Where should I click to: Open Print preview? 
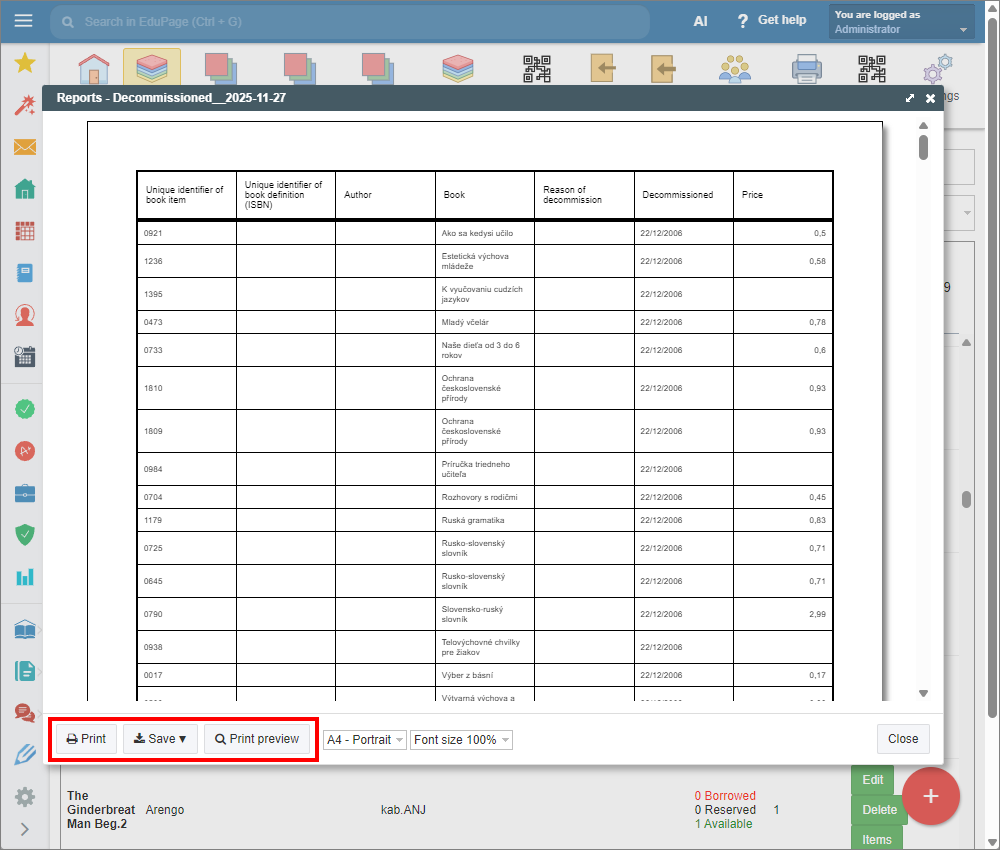pyautogui.click(x=257, y=739)
